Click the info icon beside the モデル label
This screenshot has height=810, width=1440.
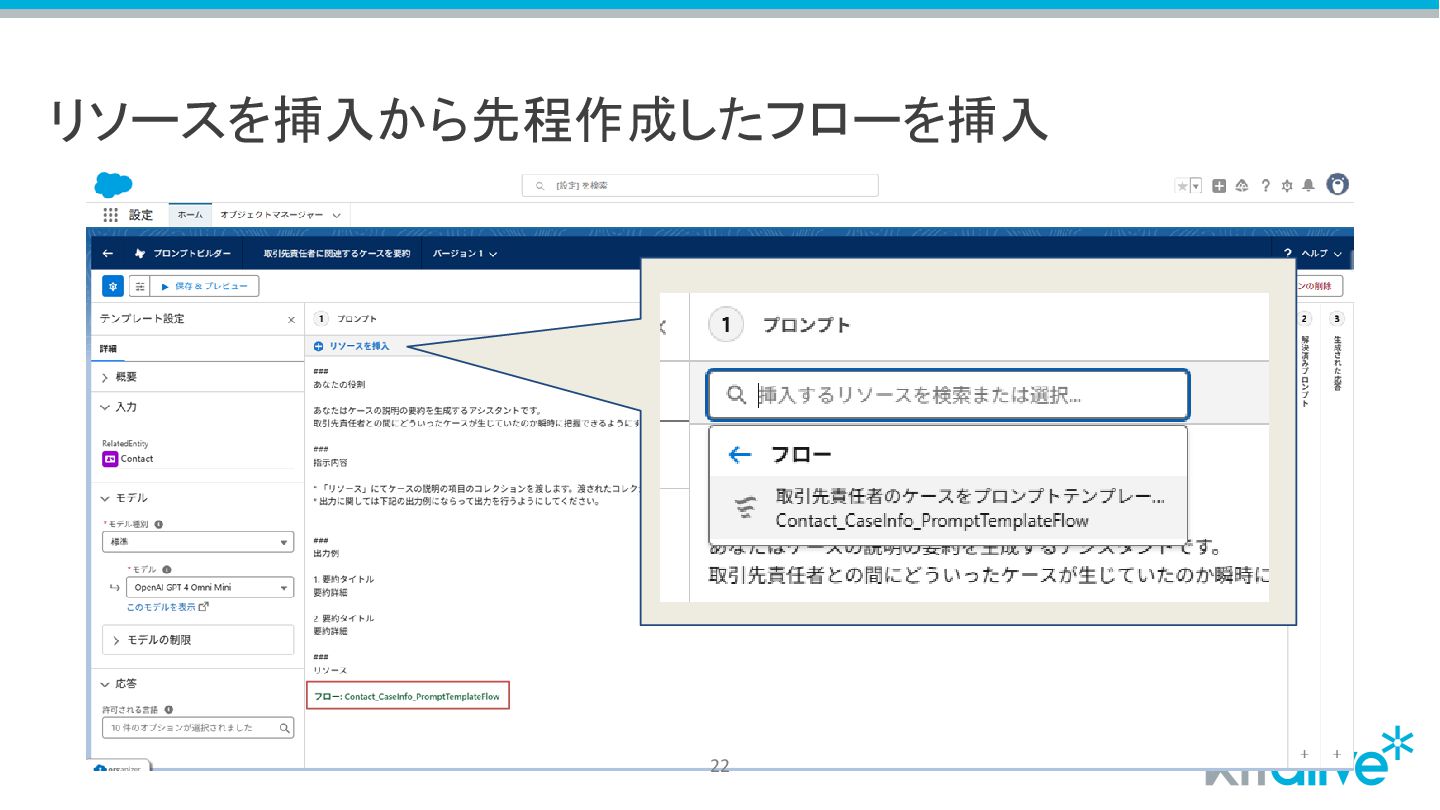point(166,569)
